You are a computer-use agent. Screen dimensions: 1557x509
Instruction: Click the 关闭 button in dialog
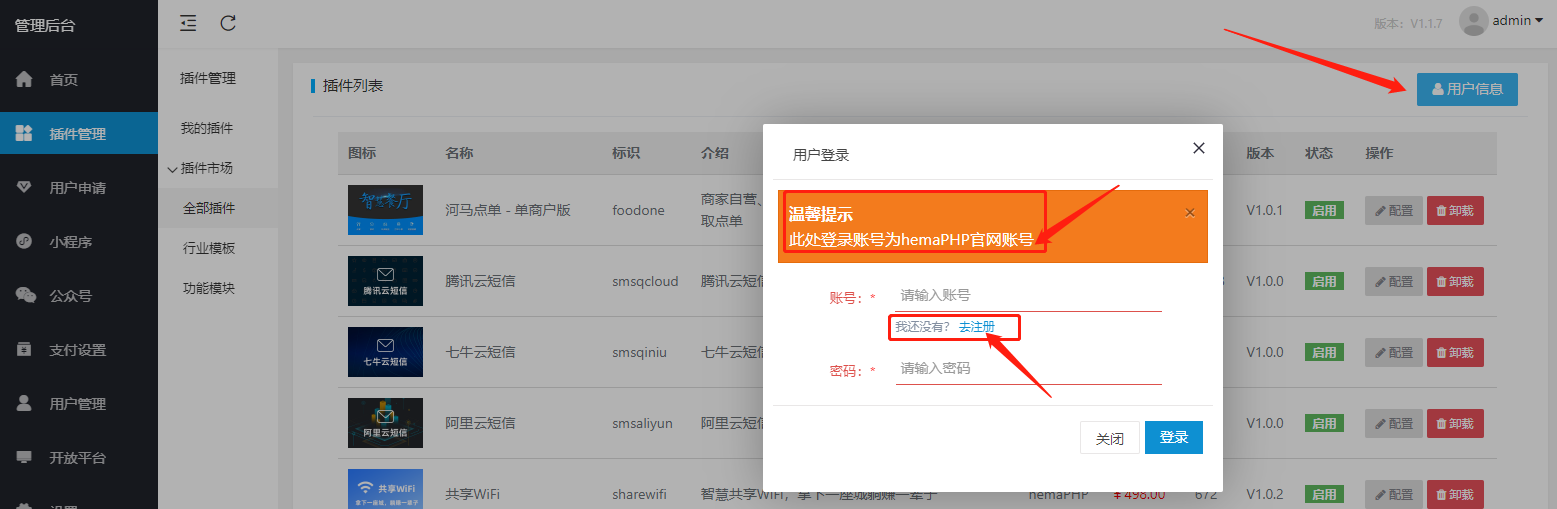pos(1110,438)
